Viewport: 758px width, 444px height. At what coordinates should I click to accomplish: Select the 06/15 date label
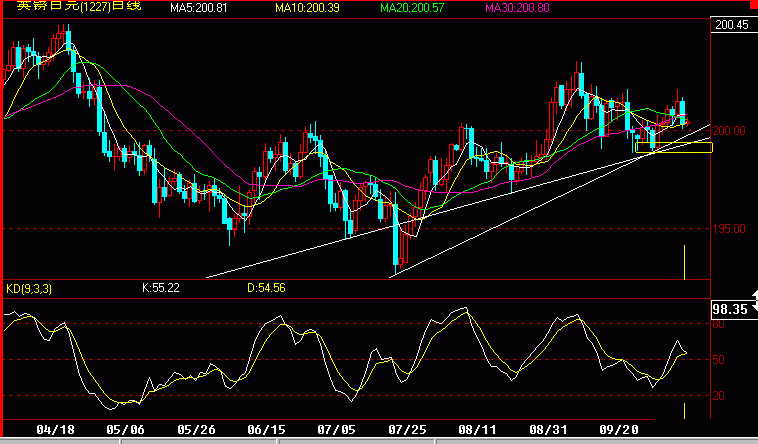[x=266, y=429]
